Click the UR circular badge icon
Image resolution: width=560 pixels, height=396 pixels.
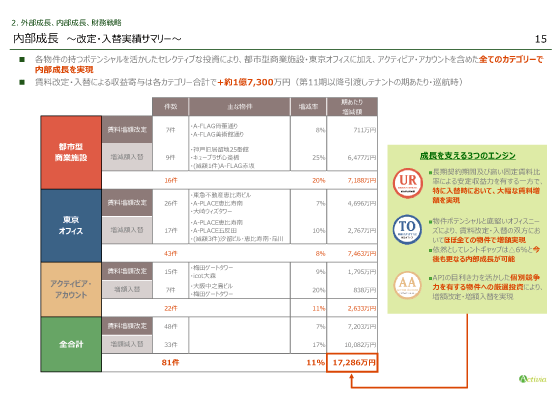click(408, 183)
